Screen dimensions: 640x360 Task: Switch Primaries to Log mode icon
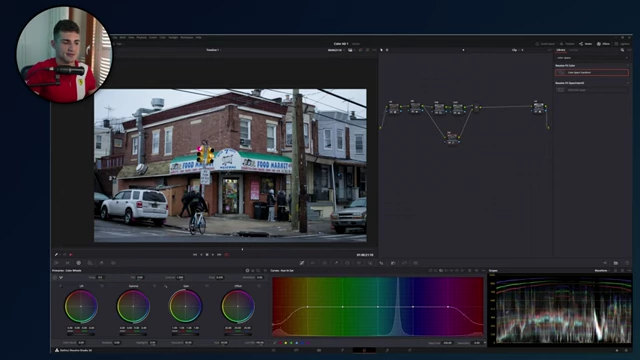coord(258,271)
